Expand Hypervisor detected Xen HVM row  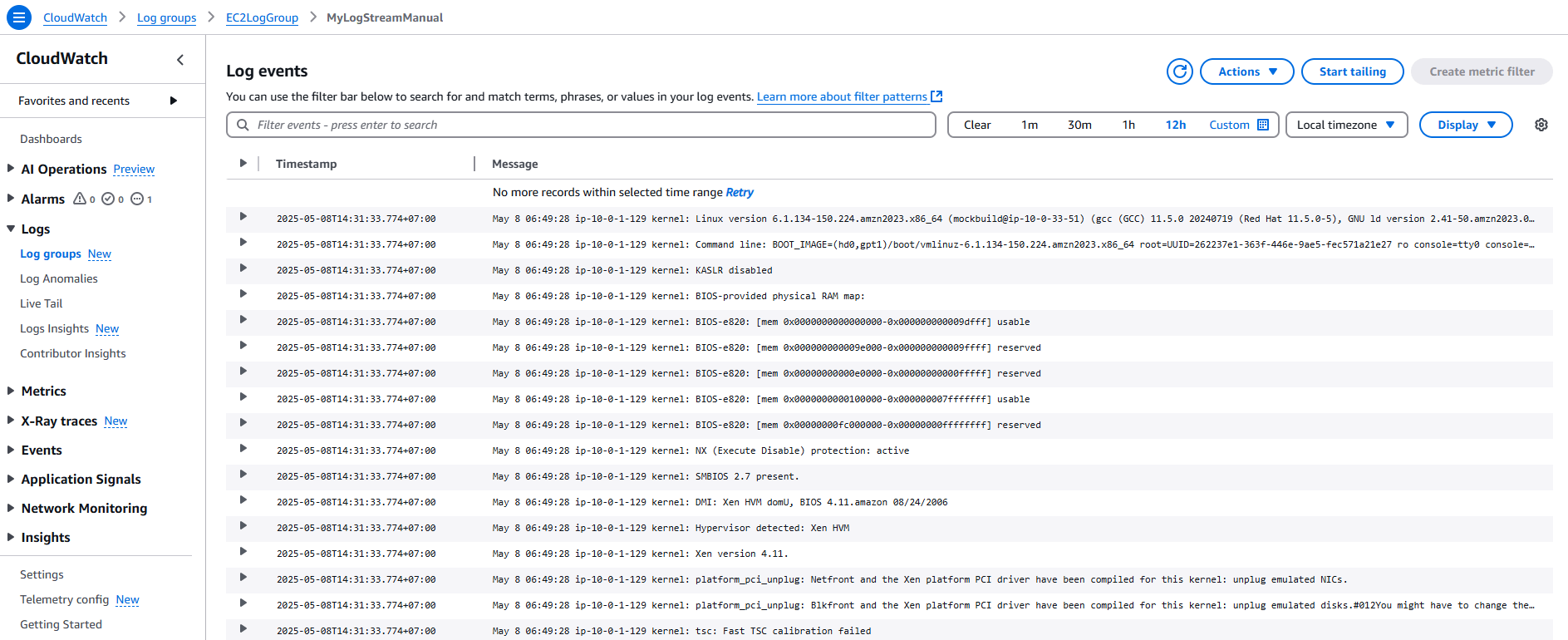[243, 525]
